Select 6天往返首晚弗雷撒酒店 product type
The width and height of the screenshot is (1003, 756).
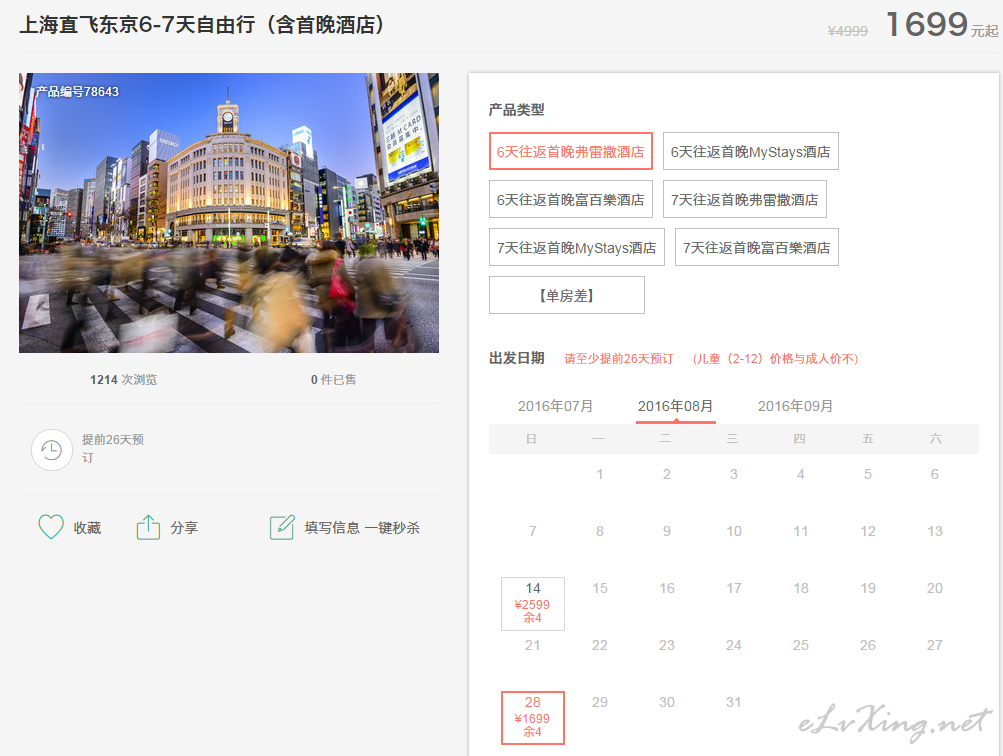point(571,151)
